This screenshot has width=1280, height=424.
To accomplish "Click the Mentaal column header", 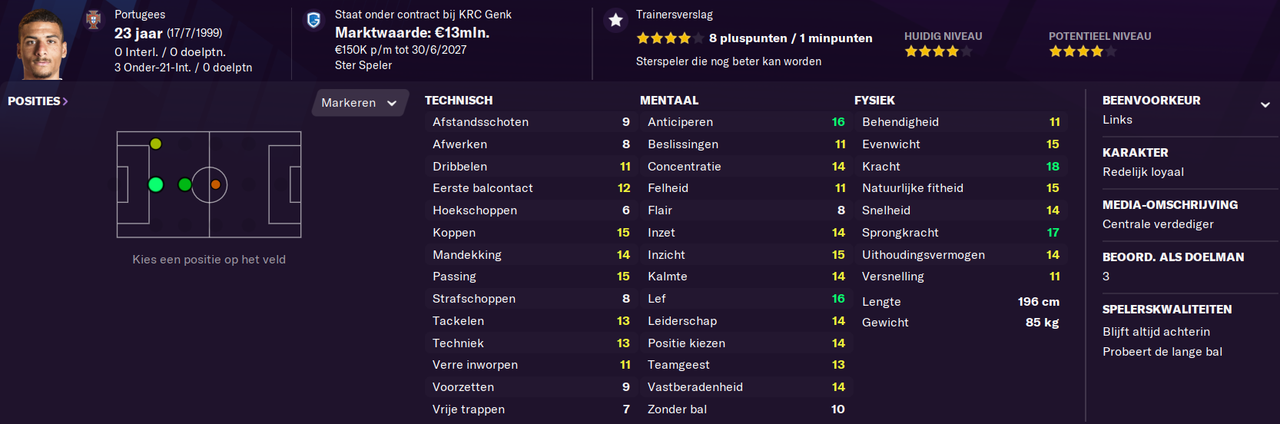I will click(669, 100).
